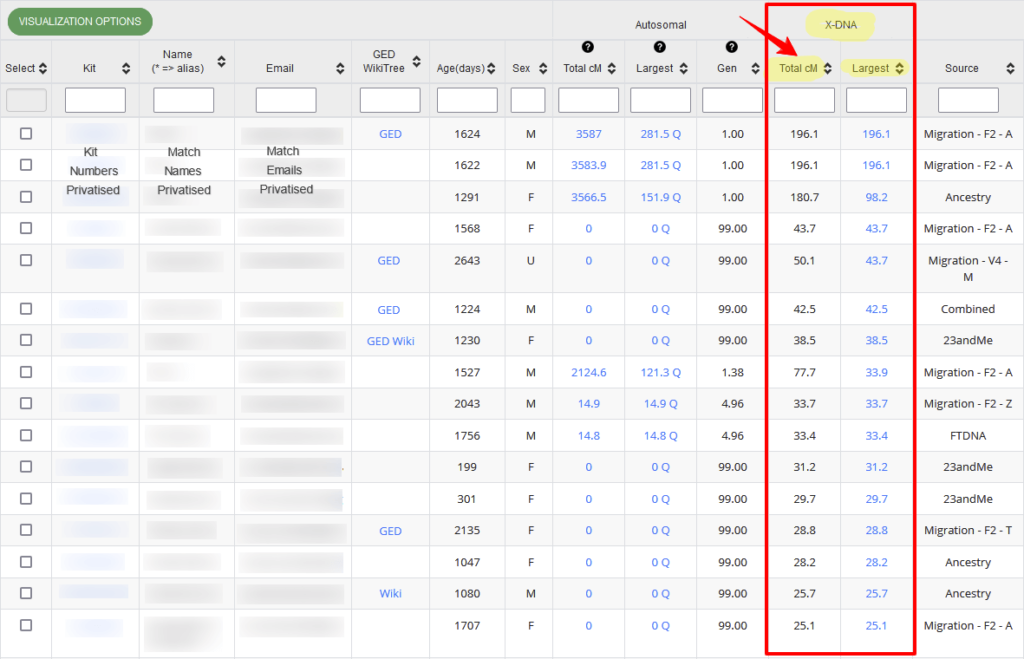Select the Ancestry match row showing 180.7 cM

click(x=25, y=197)
